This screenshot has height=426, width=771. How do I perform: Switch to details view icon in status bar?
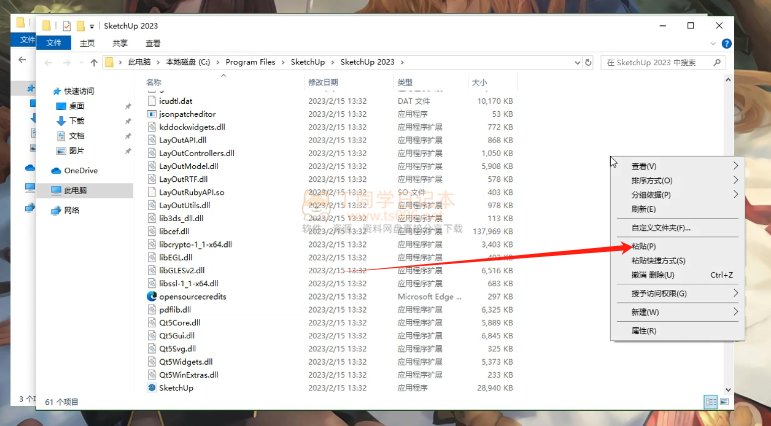pyautogui.click(x=711, y=402)
